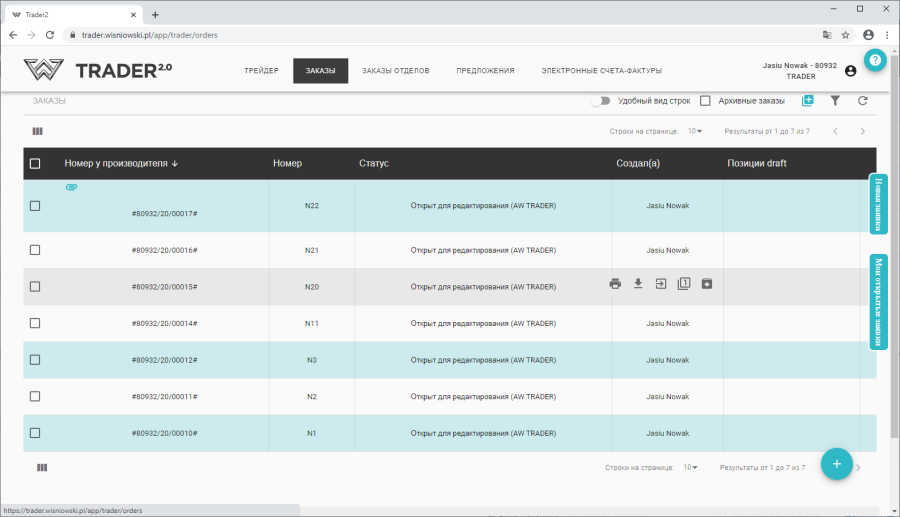Refresh the orders list
The image size is (900, 517).
862,101
